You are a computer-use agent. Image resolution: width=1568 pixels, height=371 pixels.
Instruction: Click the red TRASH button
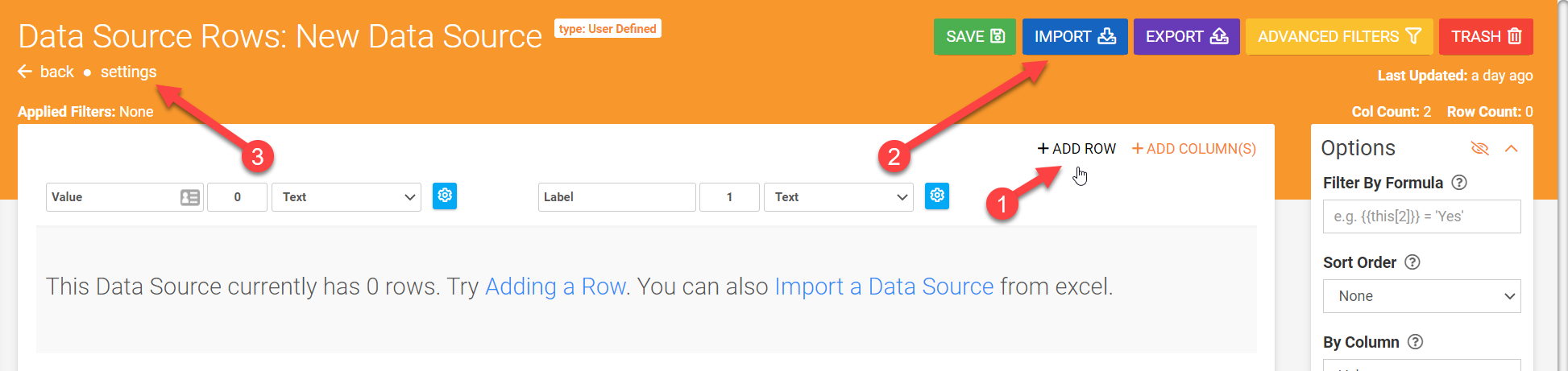coord(1486,36)
